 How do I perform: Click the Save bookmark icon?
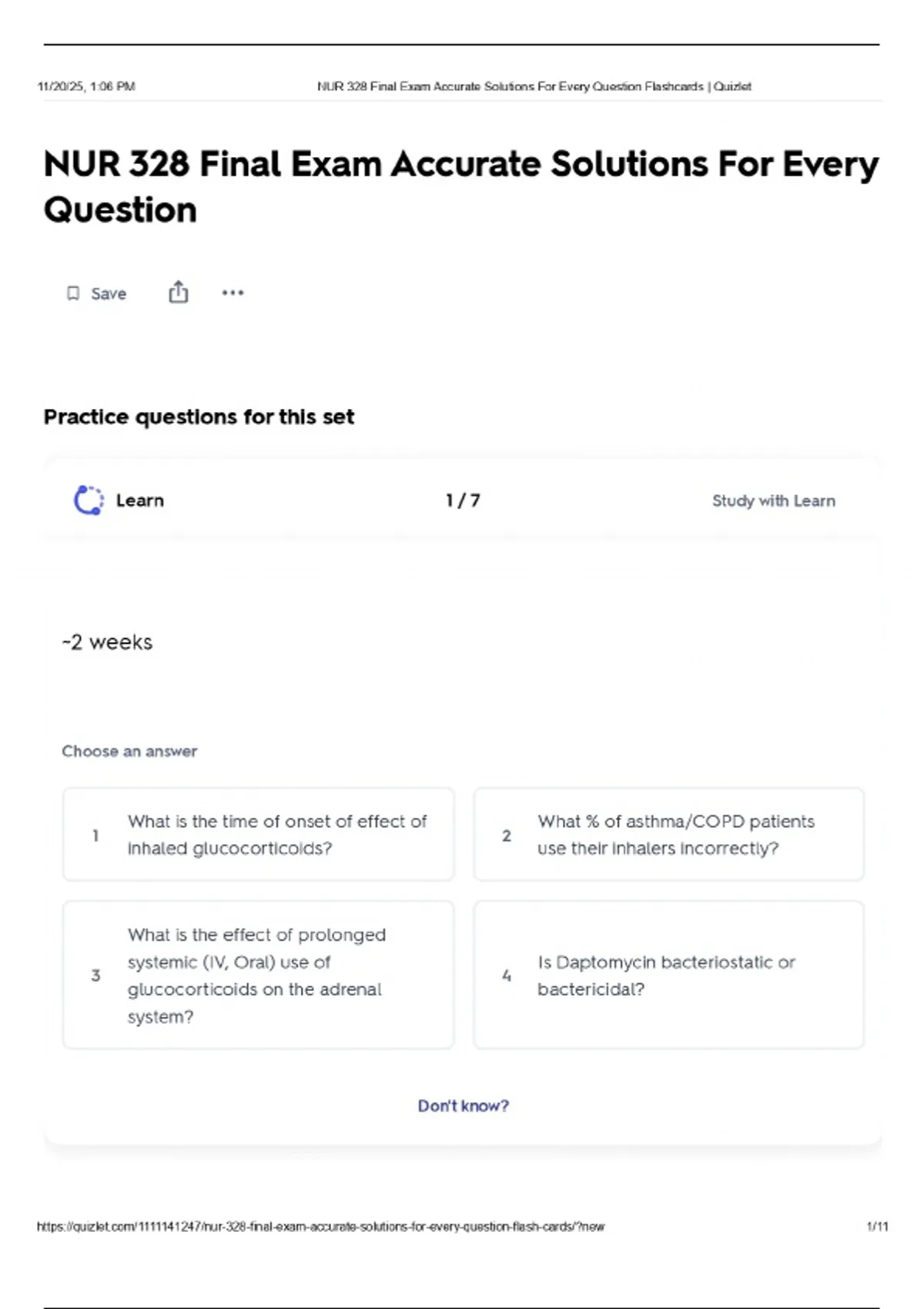pyautogui.click(x=73, y=293)
